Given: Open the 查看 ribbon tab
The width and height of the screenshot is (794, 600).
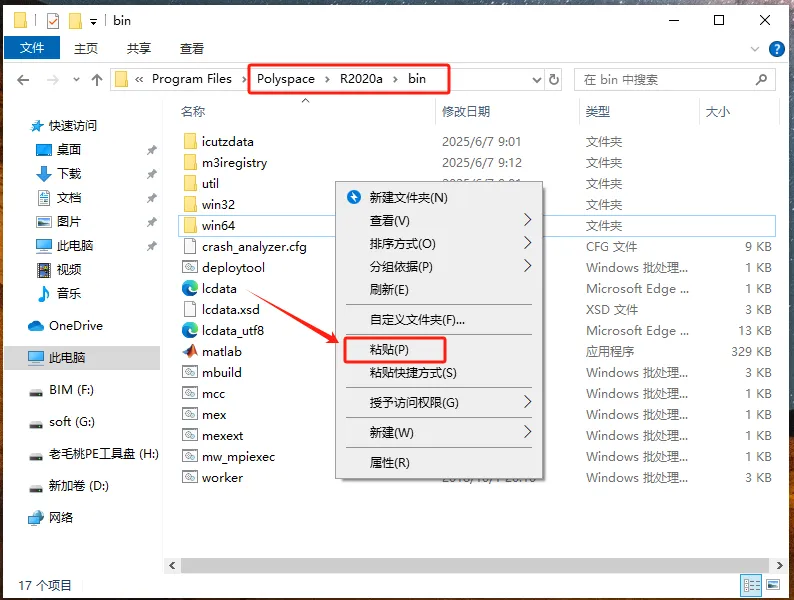Looking at the screenshot, I should [192, 49].
